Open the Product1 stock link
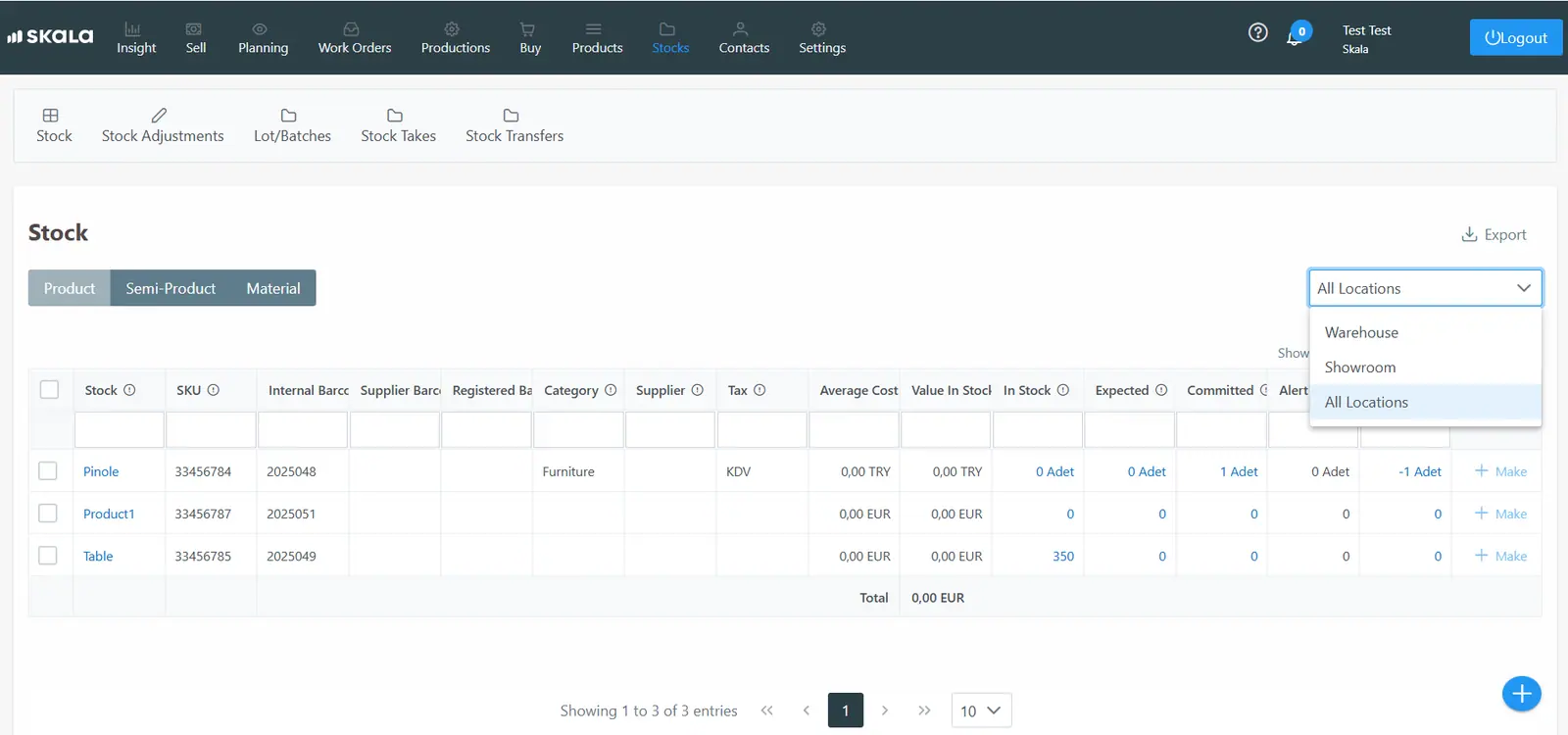Viewport: 1568px width, 735px height. (x=109, y=514)
